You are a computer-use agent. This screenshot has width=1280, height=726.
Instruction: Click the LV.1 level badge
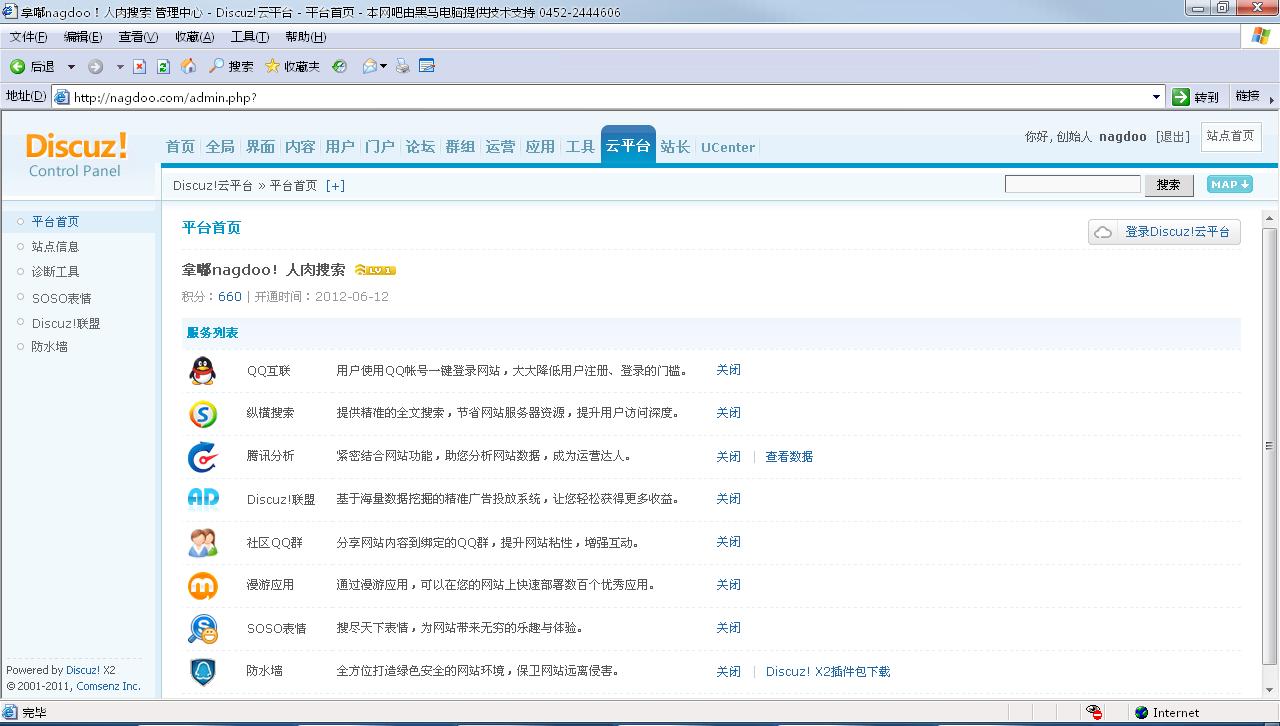pos(375,270)
